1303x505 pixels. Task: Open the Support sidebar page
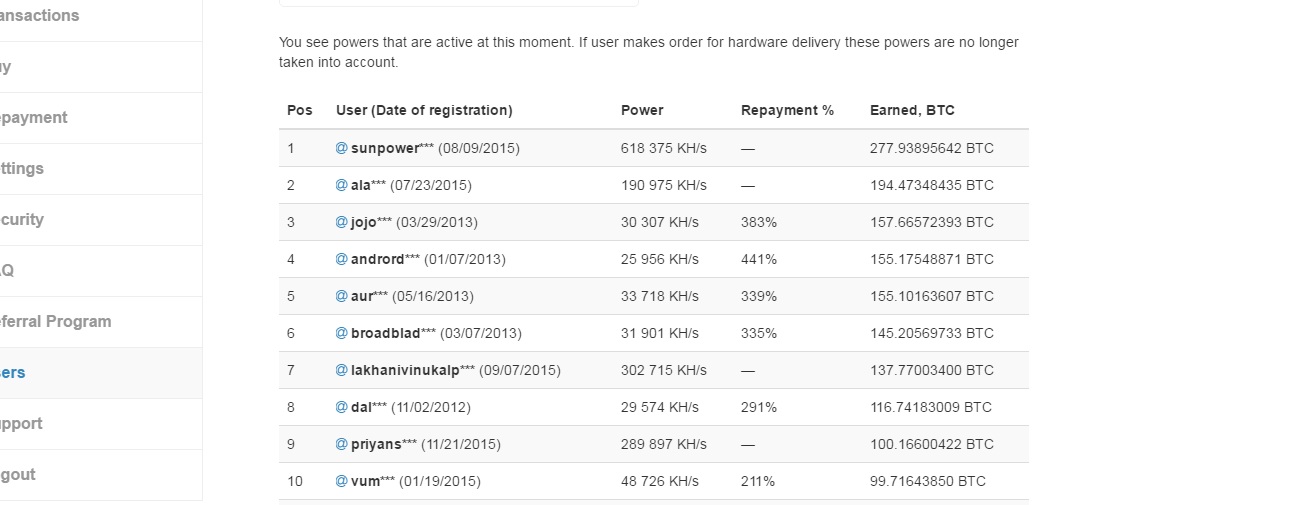point(22,424)
